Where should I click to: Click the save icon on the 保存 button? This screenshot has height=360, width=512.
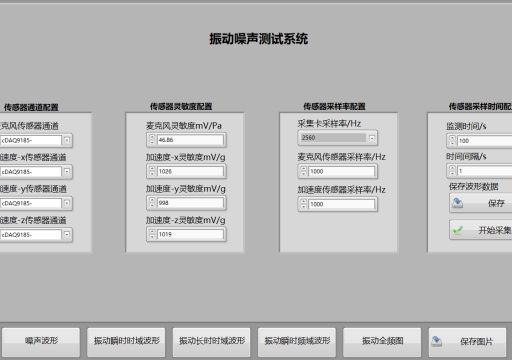tap(457, 203)
